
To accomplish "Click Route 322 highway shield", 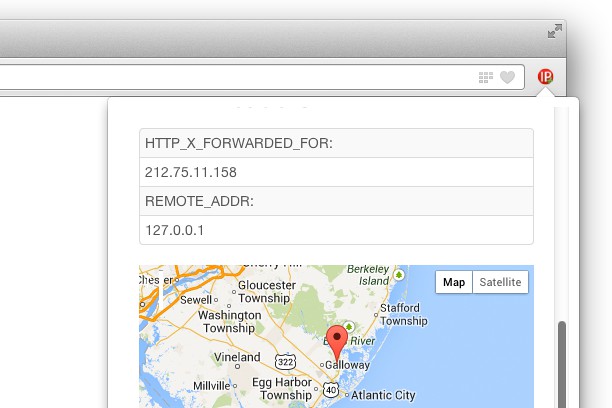I will (x=285, y=362).
